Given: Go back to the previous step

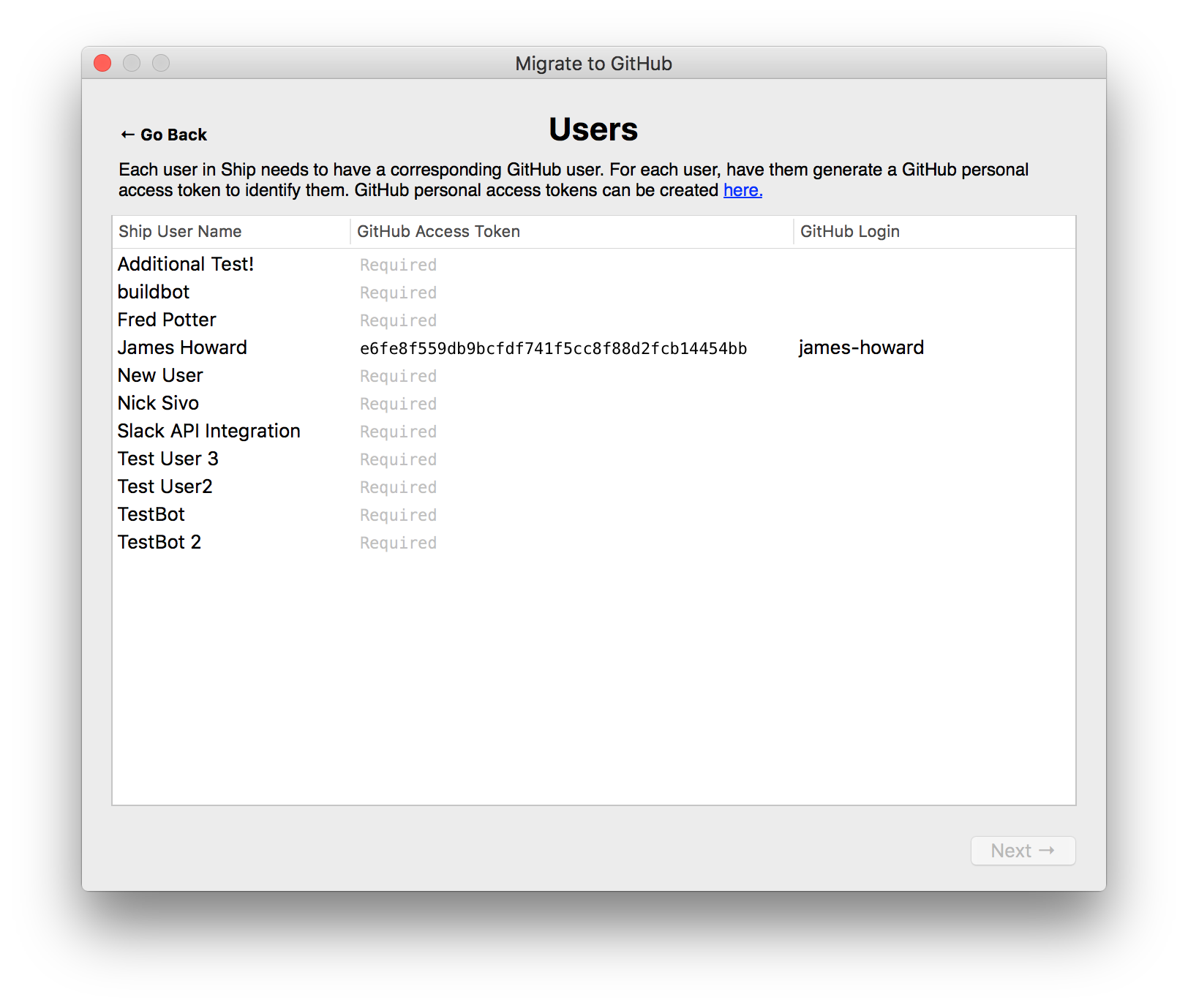Looking at the screenshot, I should pyautogui.click(x=164, y=135).
